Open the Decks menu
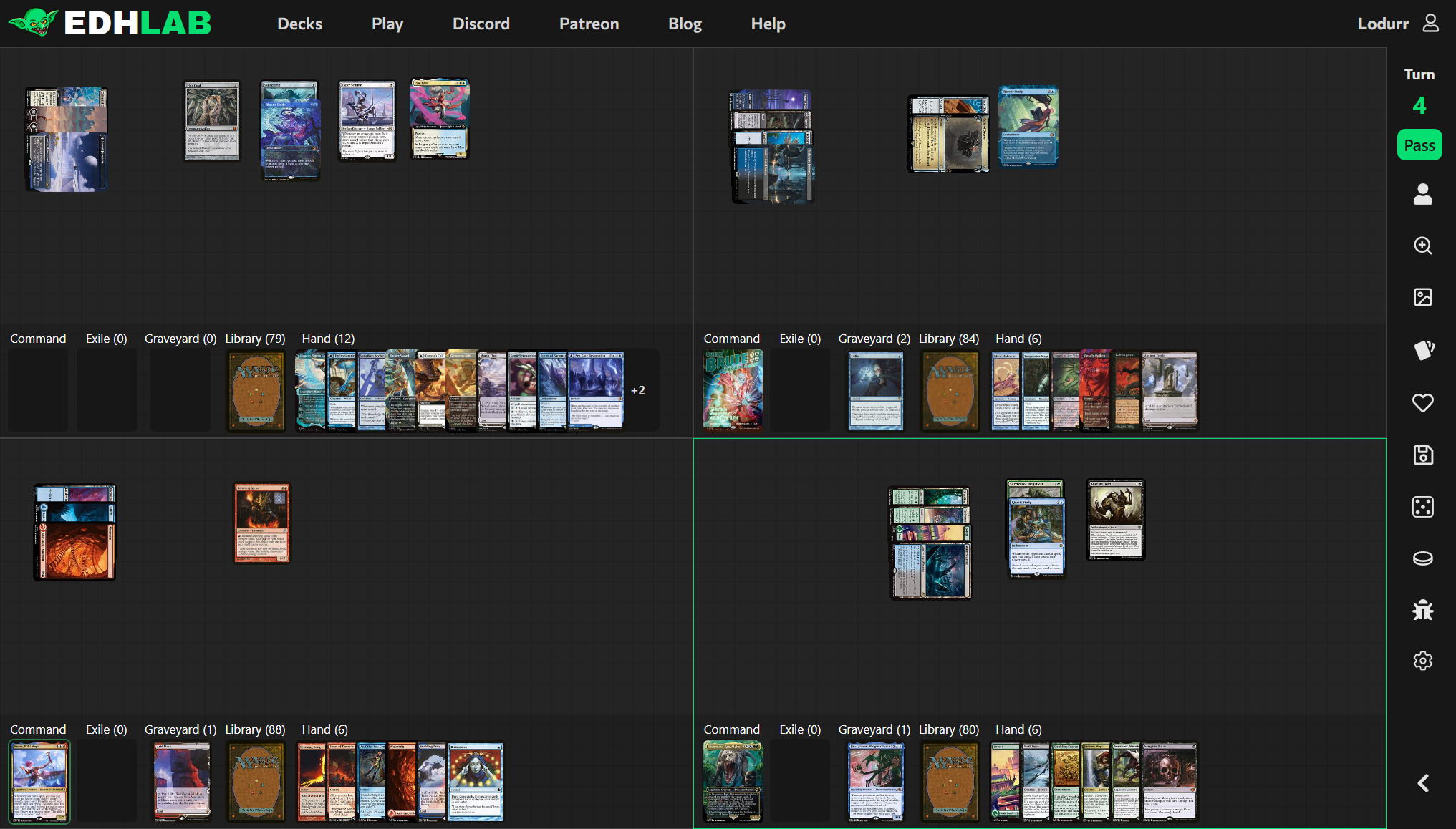Screen dimensions: 1456x829 click(x=299, y=24)
